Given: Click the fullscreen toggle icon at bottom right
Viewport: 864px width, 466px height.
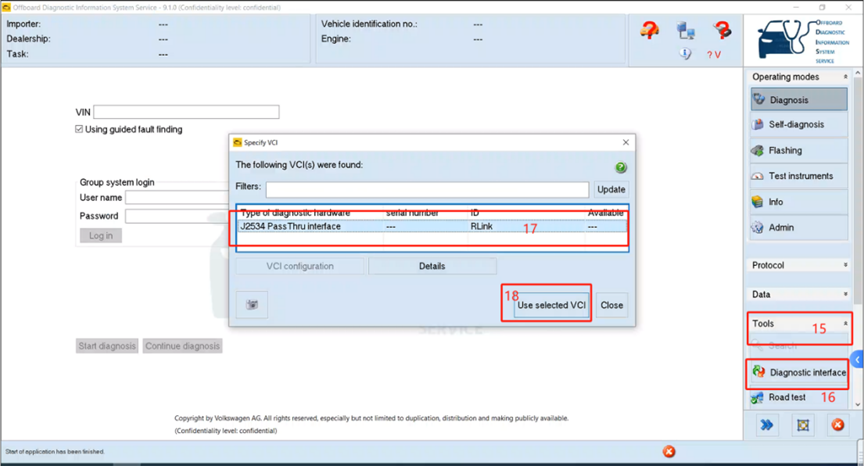Looking at the screenshot, I should click(803, 425).
